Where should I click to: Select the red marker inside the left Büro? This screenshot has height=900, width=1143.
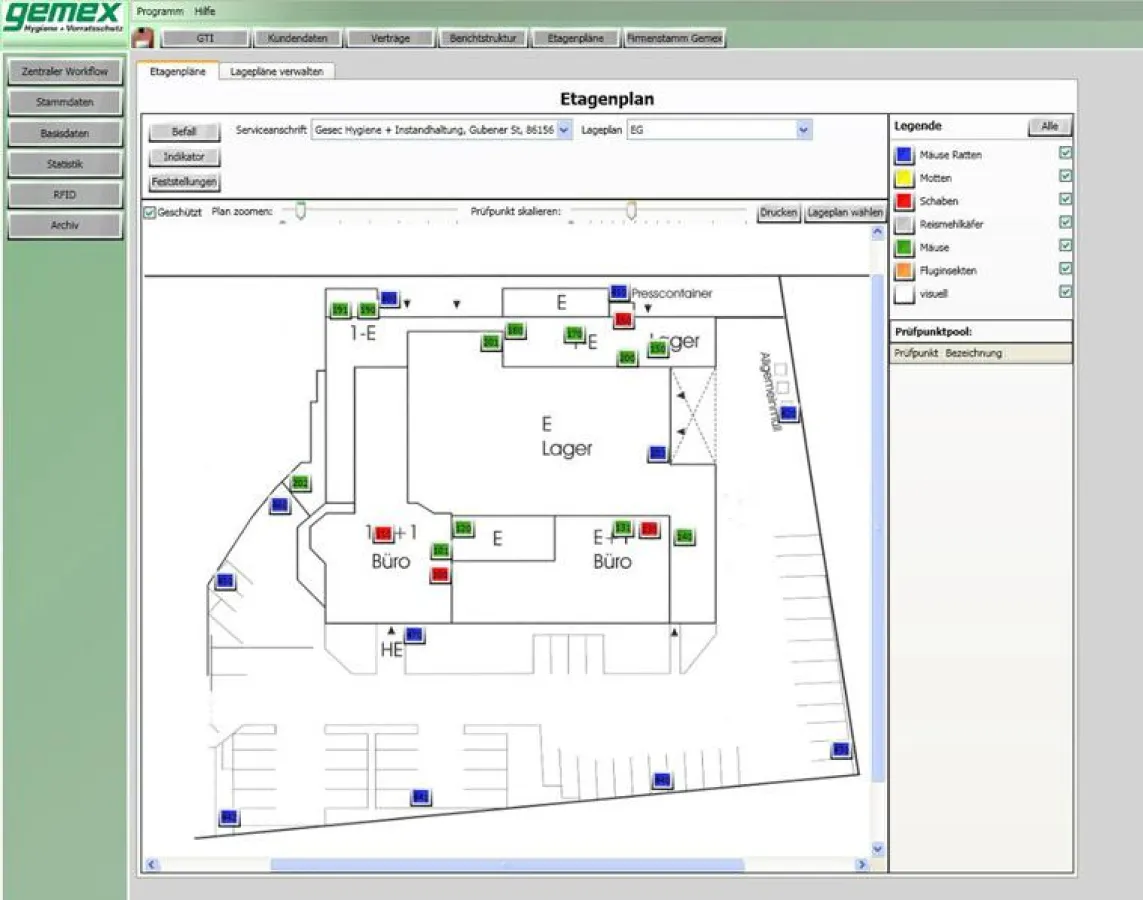pos(382,534)
